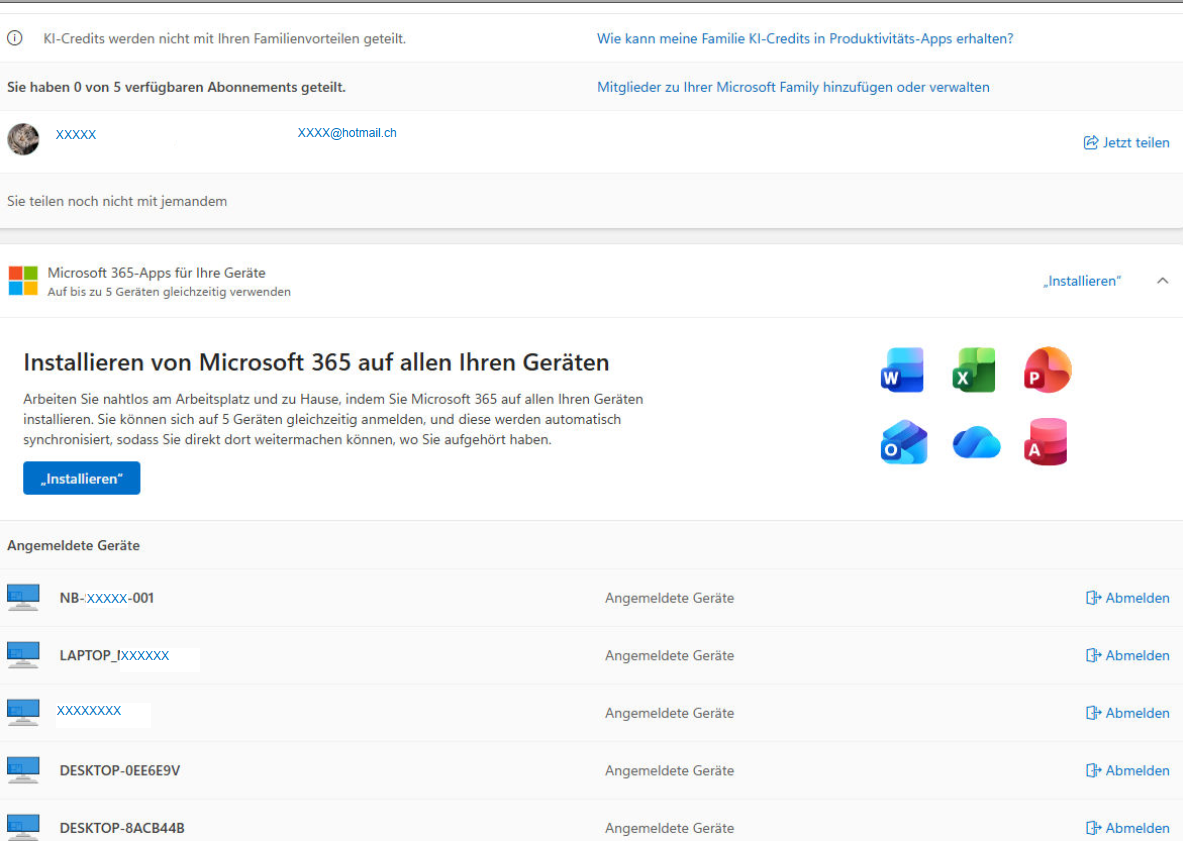Click heading Installieren von Microsoft 365
Image resolution: width=1183 pixels, height=841 pixels.
[316, 362]
